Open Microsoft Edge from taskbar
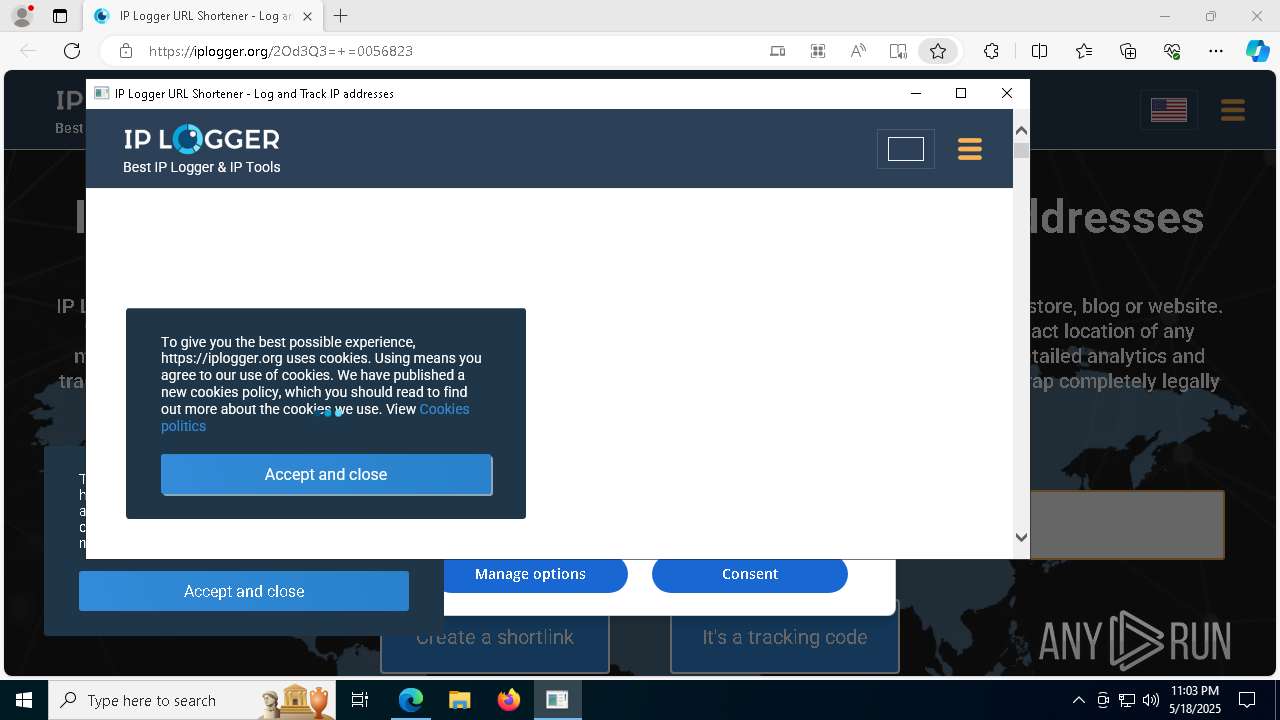Image resolution: width=1280 pixels, height=720 pixels. click(411, 700)
